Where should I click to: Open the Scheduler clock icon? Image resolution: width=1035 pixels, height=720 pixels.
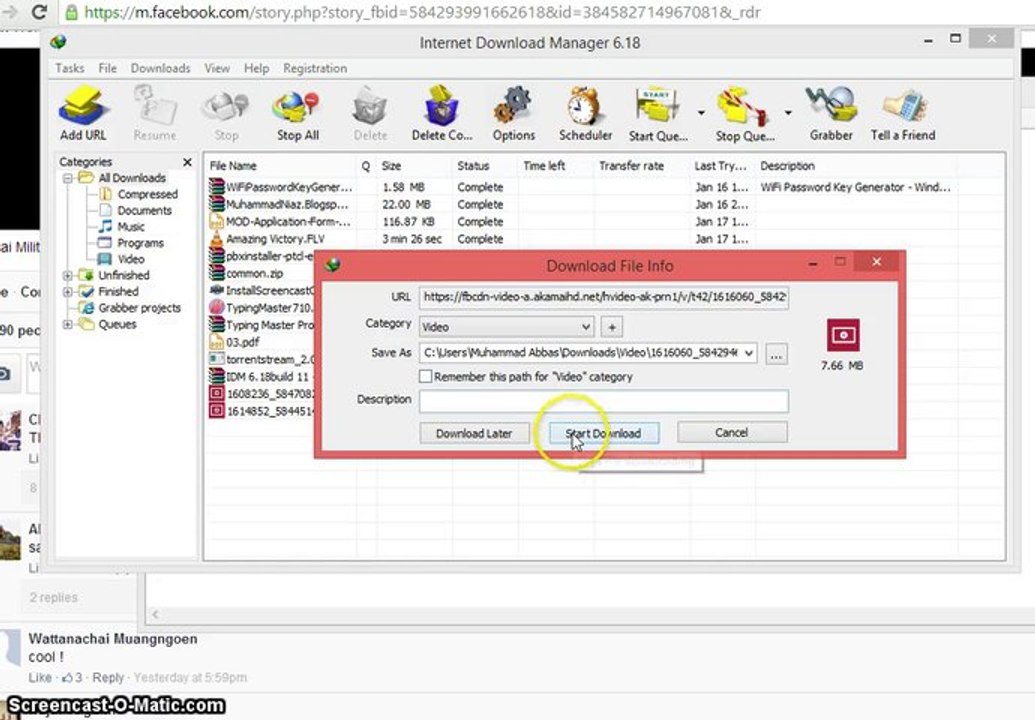(x=585, y=112)
